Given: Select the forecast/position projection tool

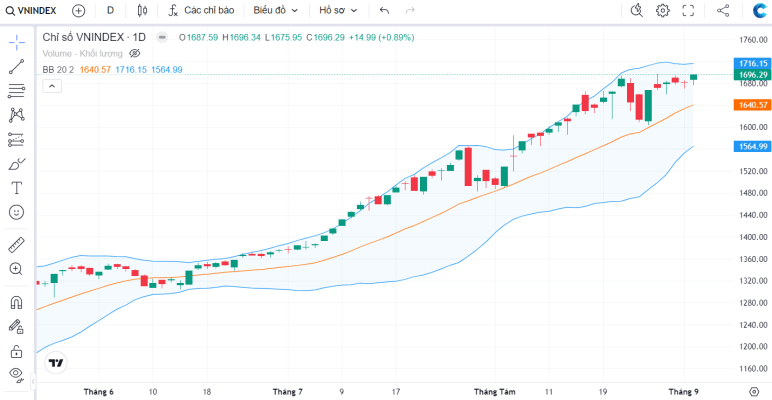Looking at the screenshot, I should 16,139.
